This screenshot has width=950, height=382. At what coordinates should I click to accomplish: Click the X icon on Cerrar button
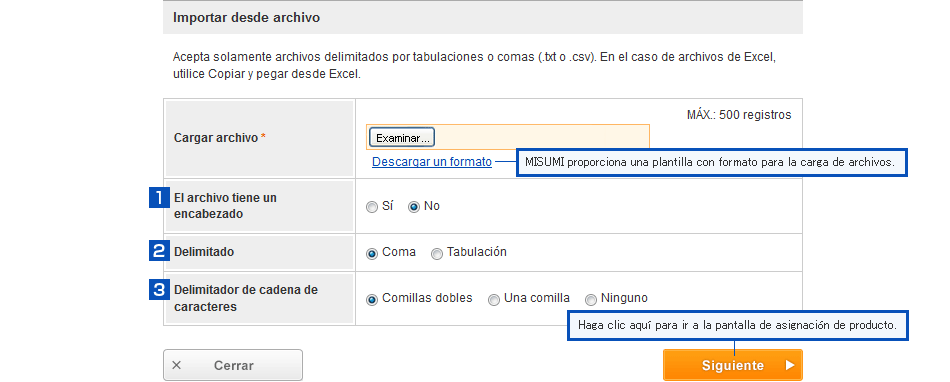[x=176, y=365]
